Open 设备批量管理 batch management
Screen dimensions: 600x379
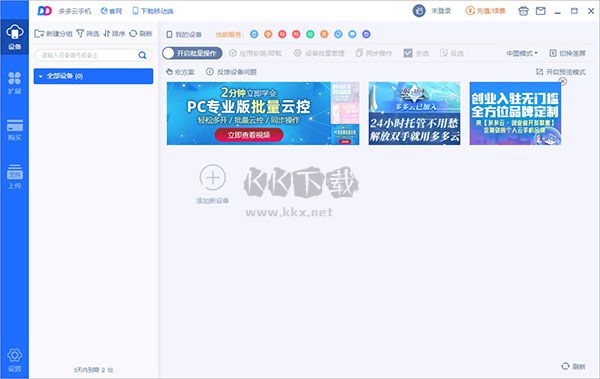[319, 53]
